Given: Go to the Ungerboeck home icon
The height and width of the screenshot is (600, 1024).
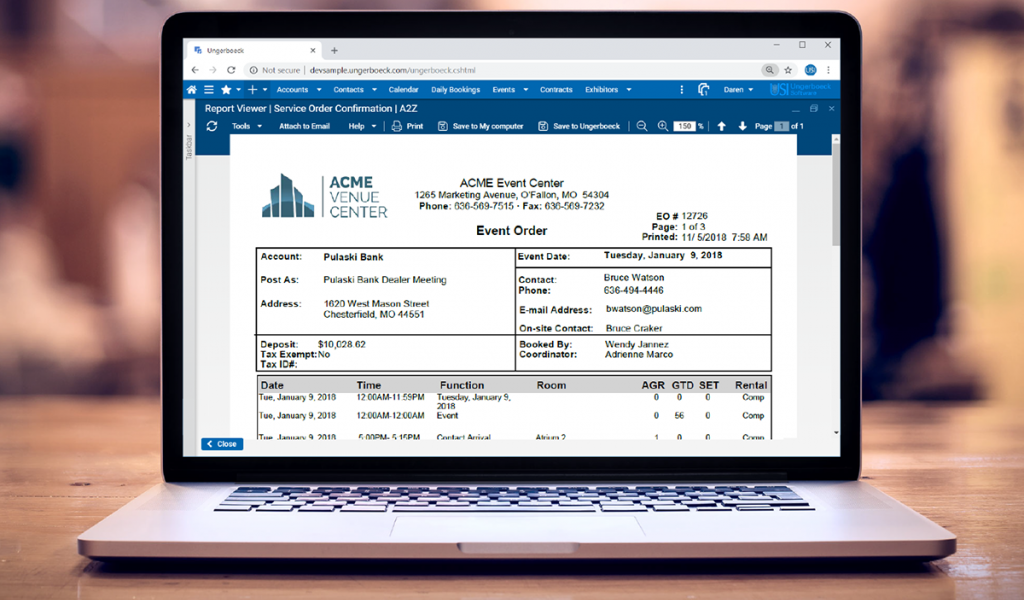Looking at the screenshot, I should [192, 90].
